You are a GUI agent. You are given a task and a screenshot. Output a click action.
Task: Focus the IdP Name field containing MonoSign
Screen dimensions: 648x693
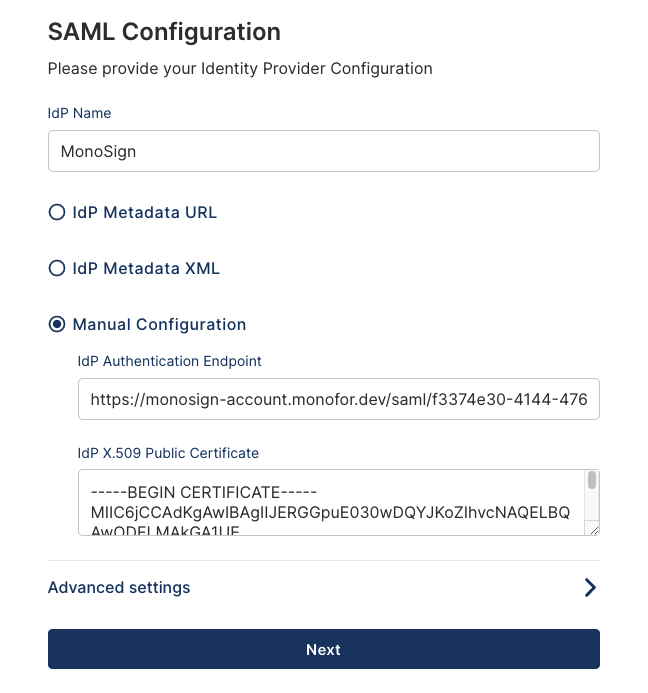323,152
